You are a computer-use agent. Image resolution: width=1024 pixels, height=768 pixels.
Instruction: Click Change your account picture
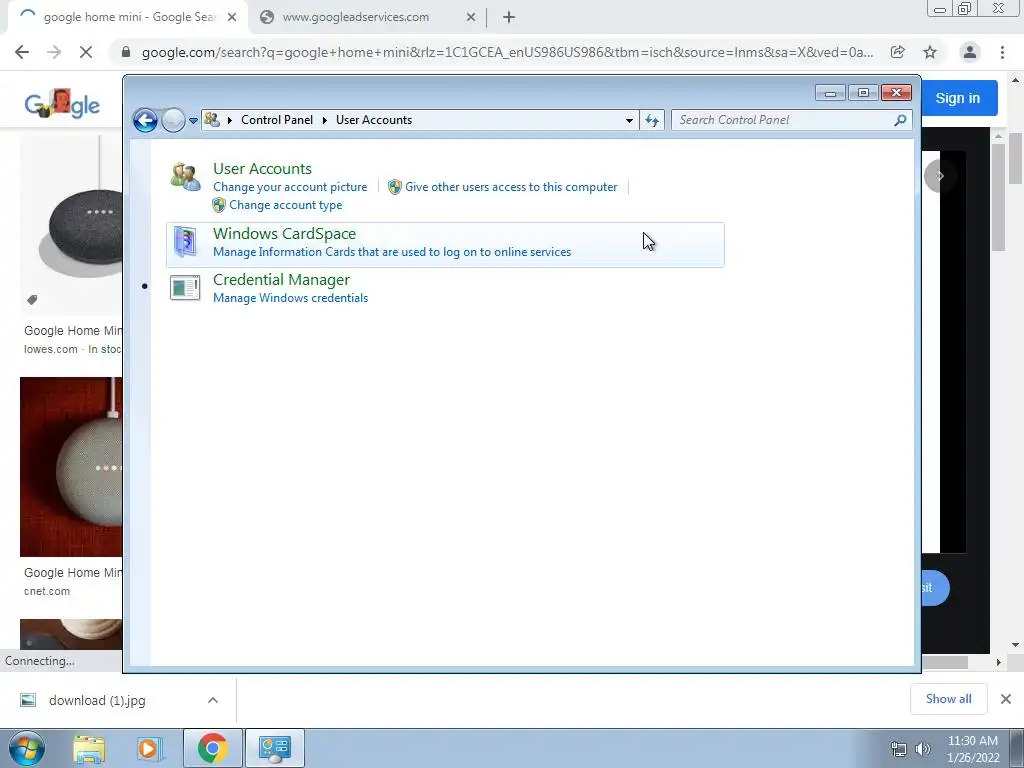point(290,187)
